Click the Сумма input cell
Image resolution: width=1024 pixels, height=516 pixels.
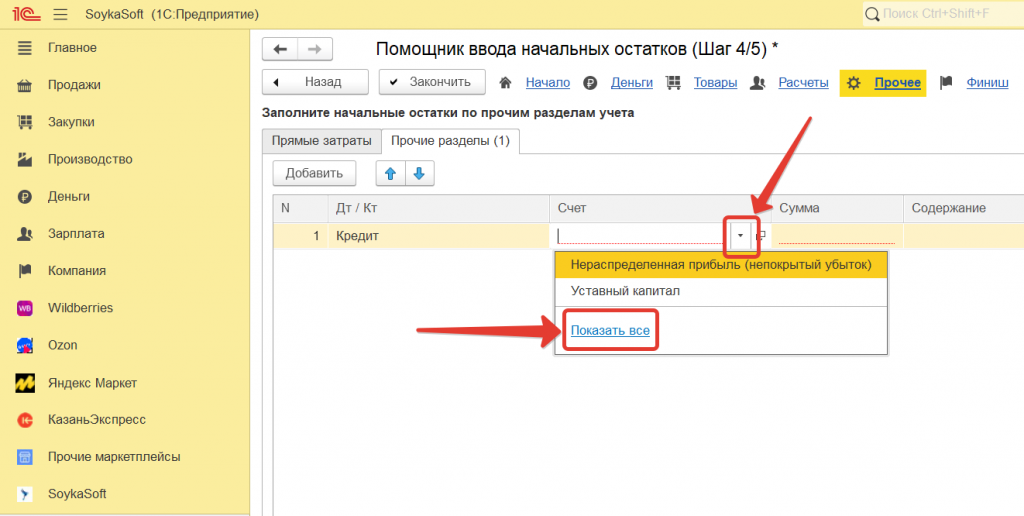pyautogui.click(x=835, y=236)
